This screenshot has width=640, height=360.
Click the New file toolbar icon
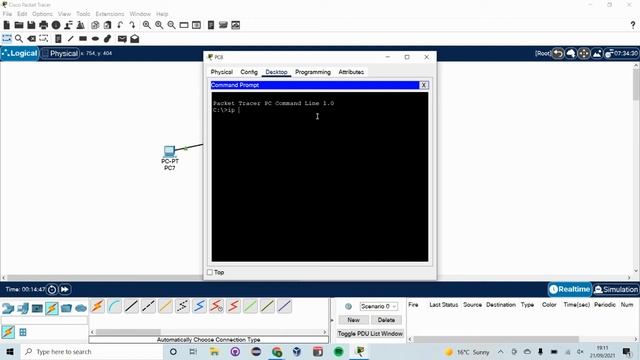(7, 25)
